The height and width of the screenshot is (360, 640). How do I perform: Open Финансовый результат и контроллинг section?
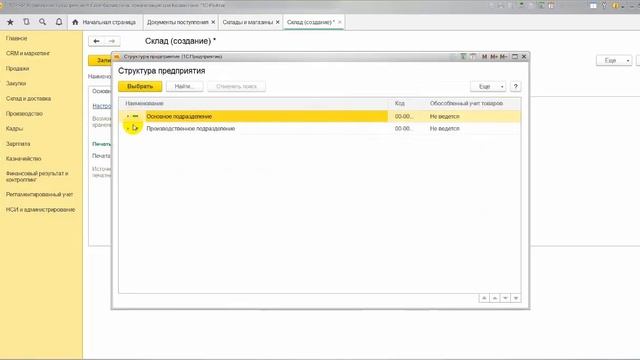click(x=37, y=176)
